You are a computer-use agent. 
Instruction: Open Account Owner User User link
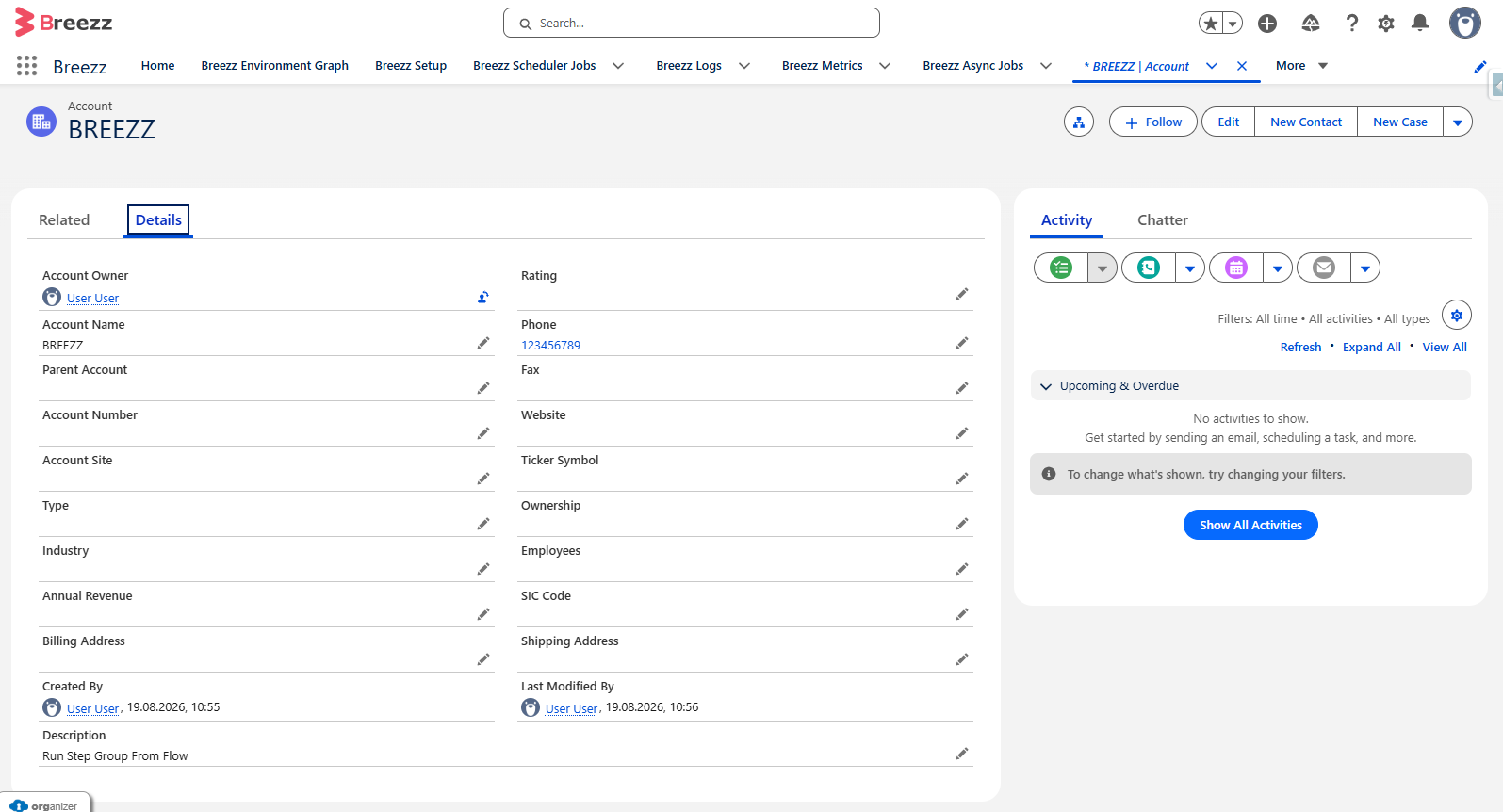tap(92, 299)
